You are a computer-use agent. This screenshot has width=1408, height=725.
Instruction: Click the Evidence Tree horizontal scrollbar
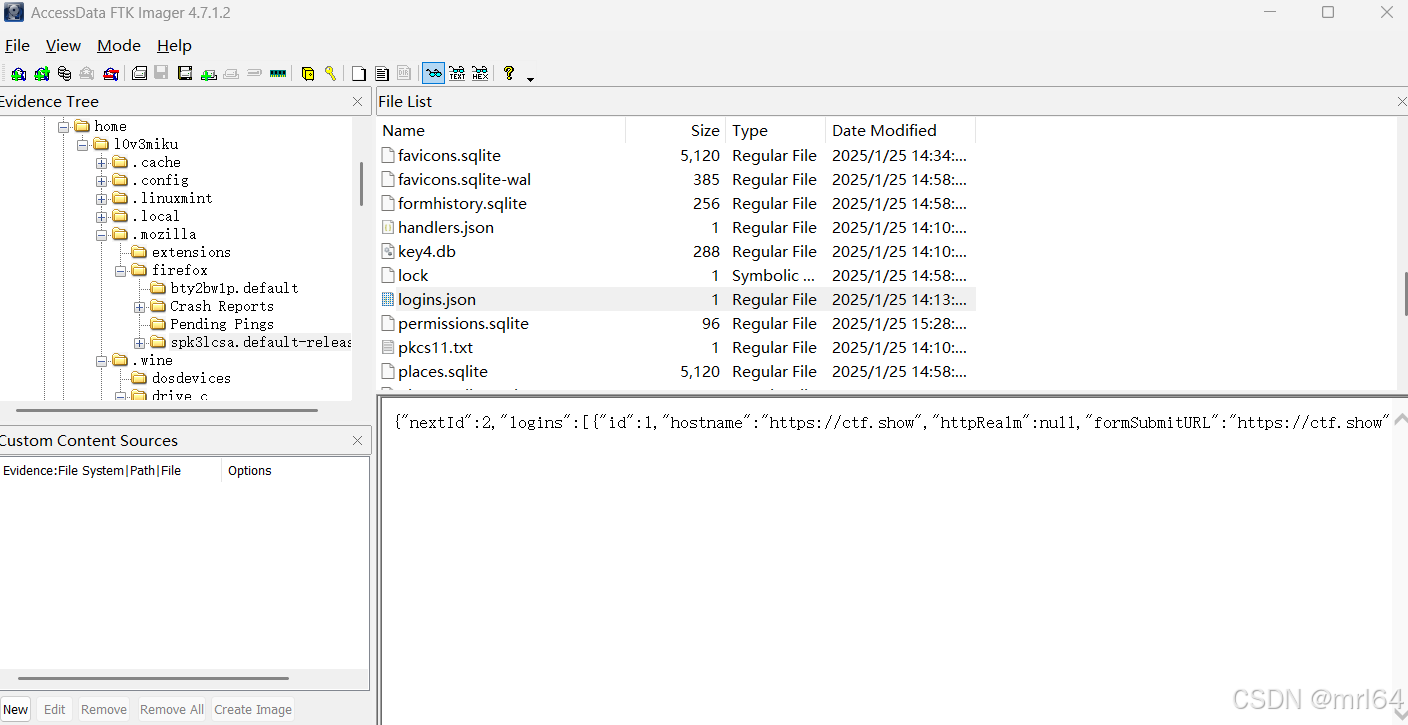point(167,410)
